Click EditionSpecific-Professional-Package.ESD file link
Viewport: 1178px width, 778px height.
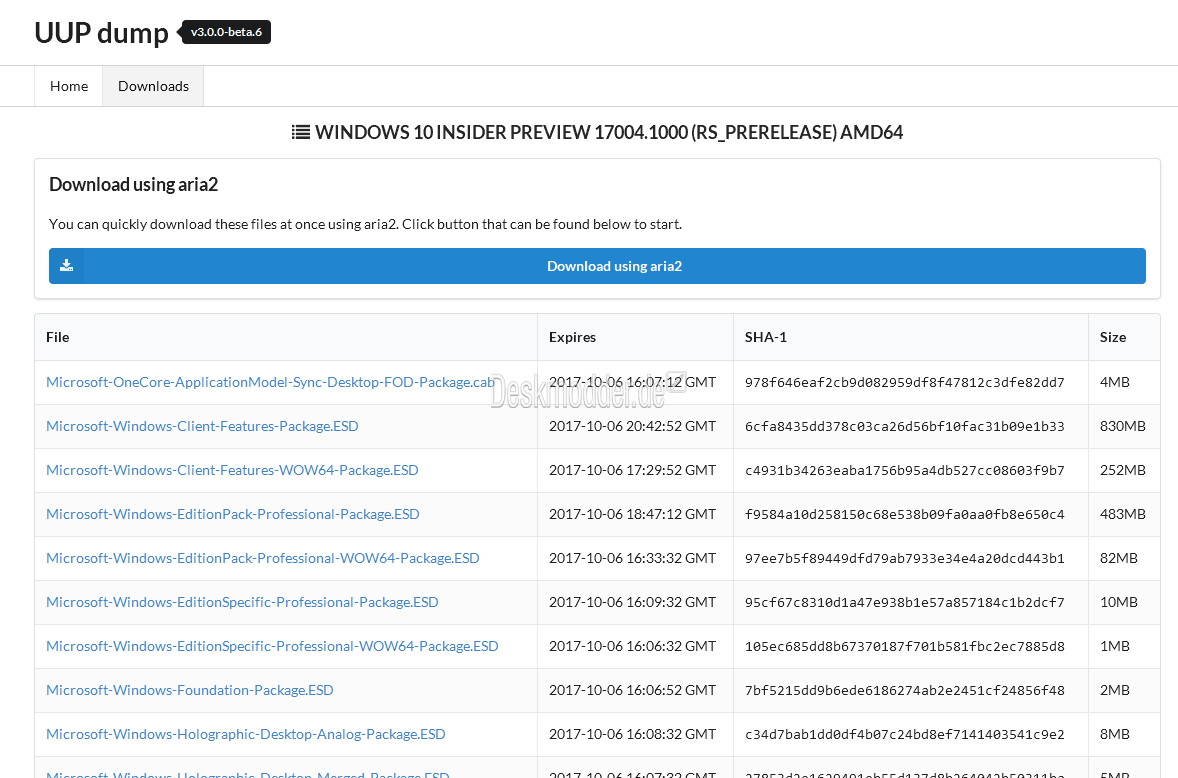242,602
